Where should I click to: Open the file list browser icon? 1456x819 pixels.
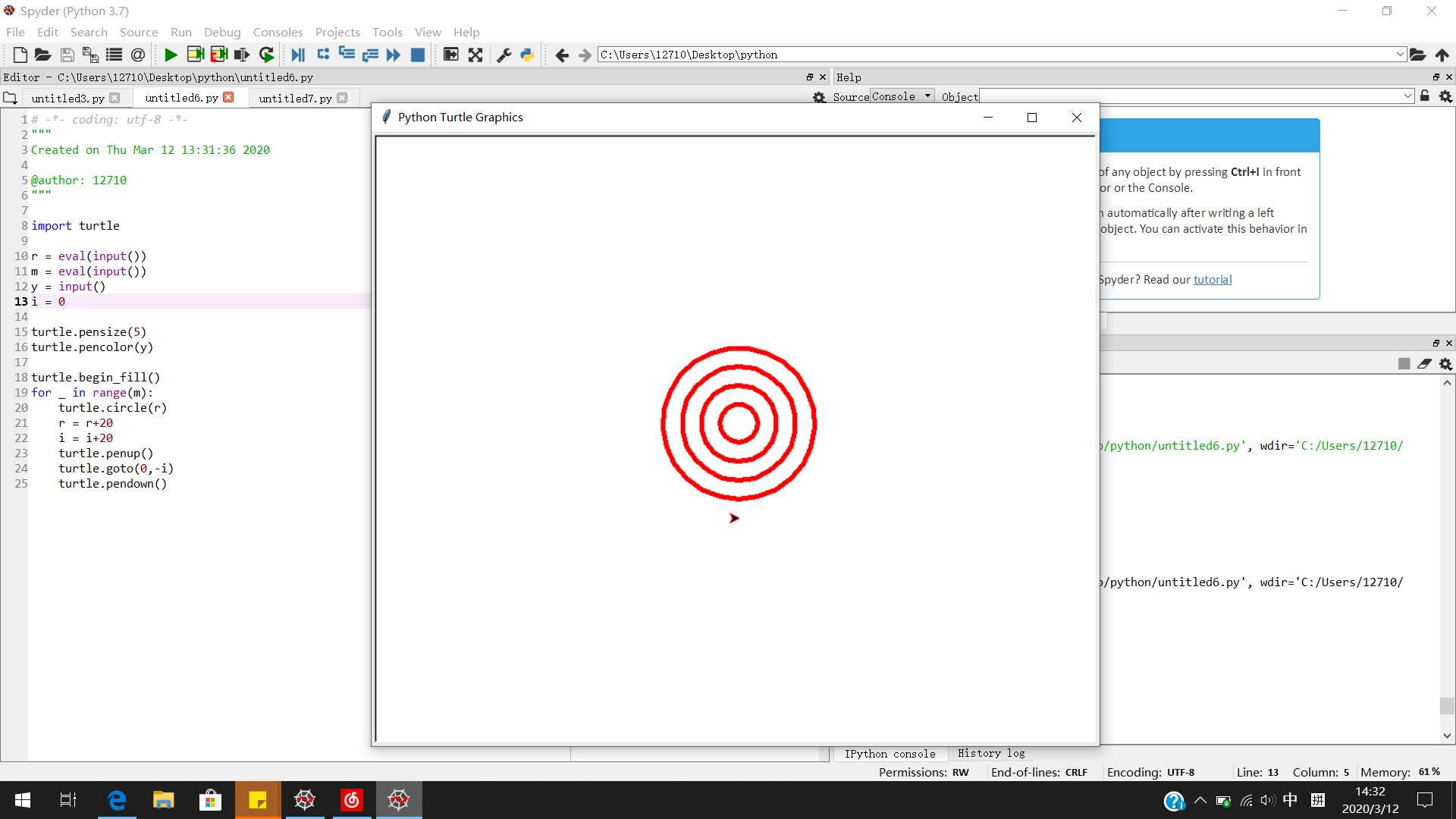coord(114,55)
